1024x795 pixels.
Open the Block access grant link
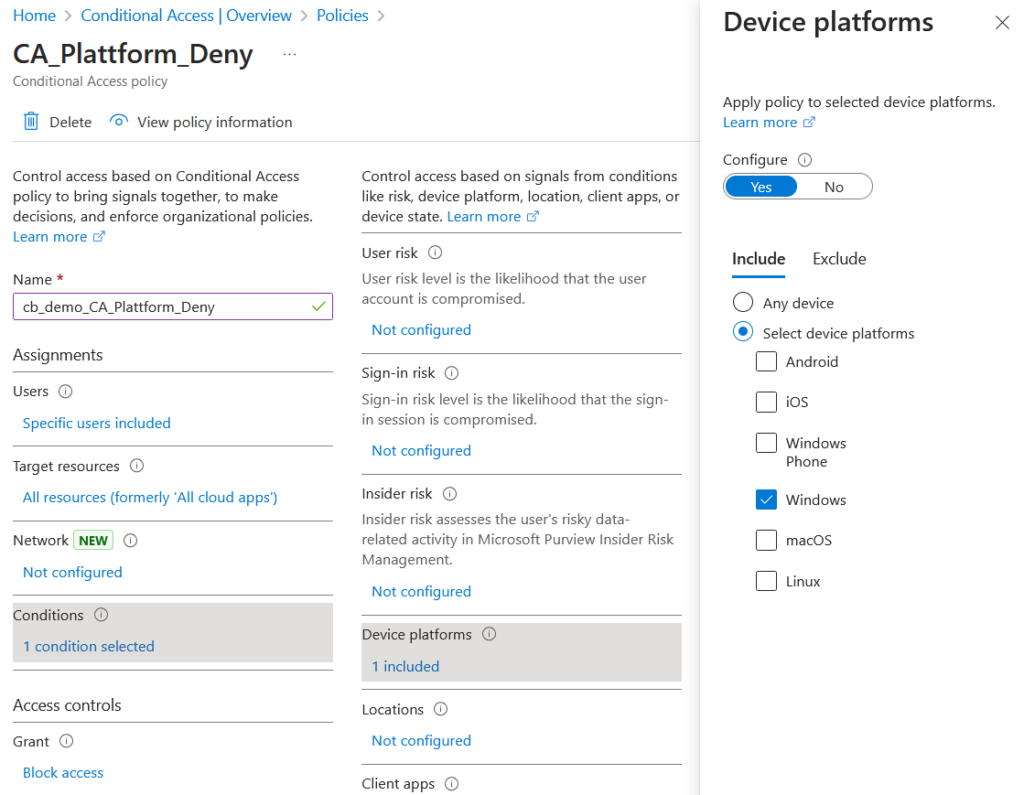pos(63,773)
